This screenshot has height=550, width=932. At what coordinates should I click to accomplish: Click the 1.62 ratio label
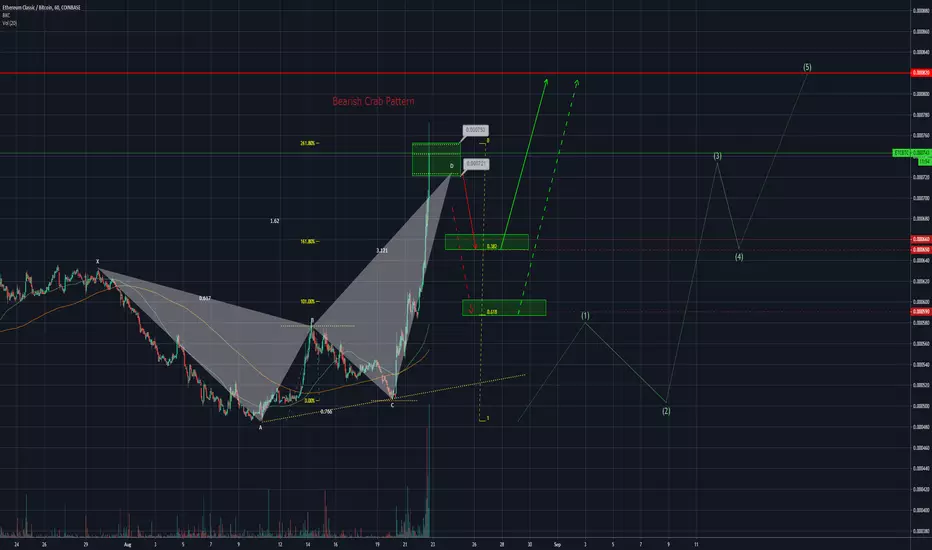point(275,221)
